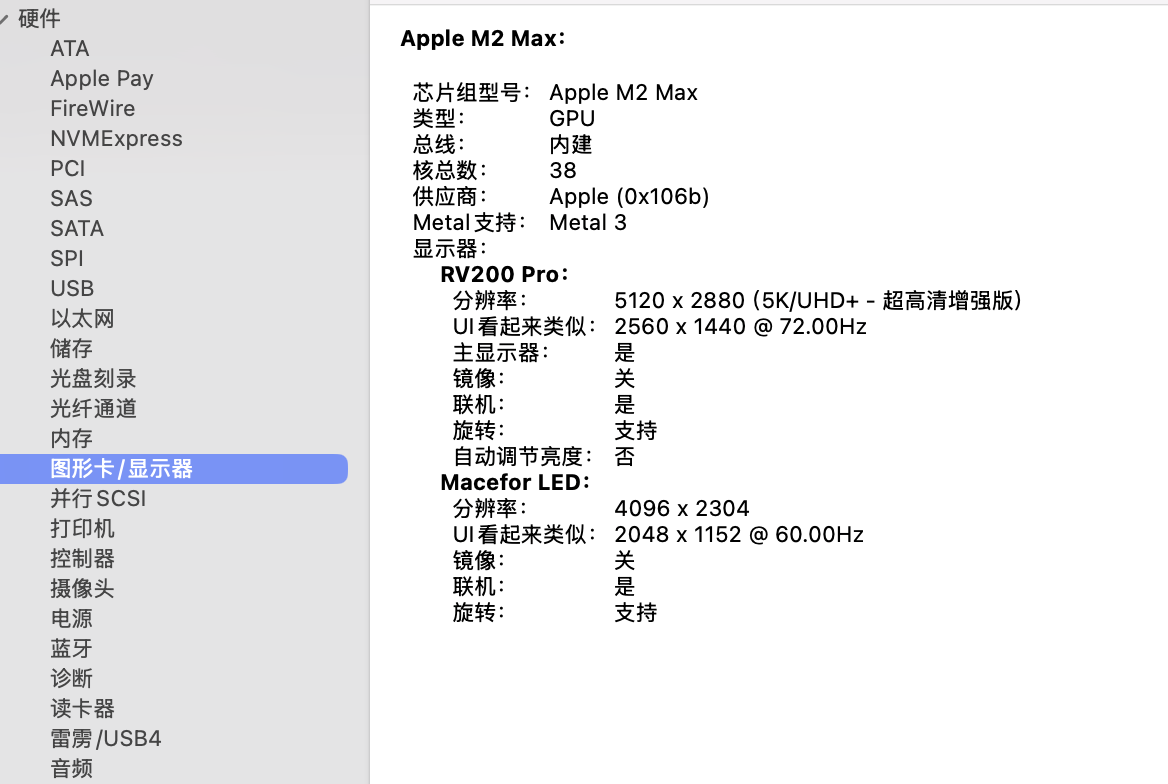Screen dimensions: 1168x784
Task: Click the 自动调节亮度 value 否
Action: click(624, 456)
